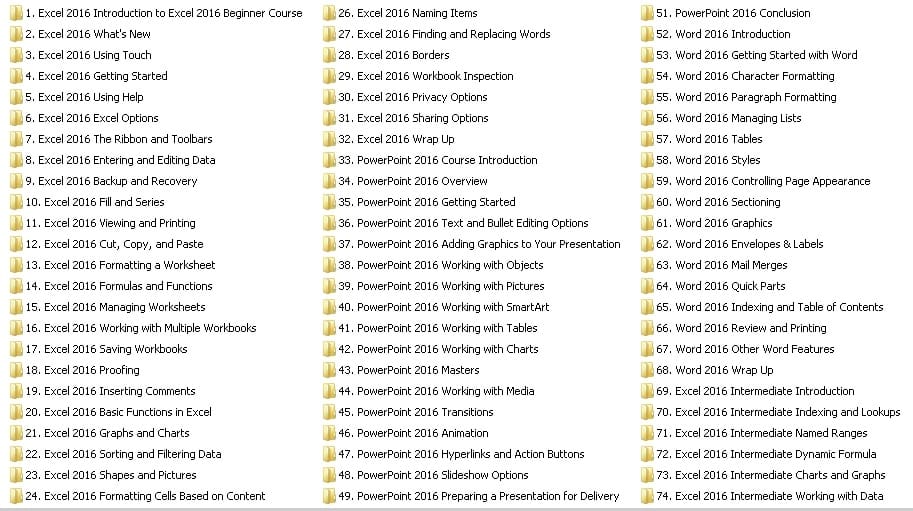The height and width of the screenshot is (511, 913).
Task: Select folder icon for 34. PowerPoint 2016 Overview
Action: (329, 181)
